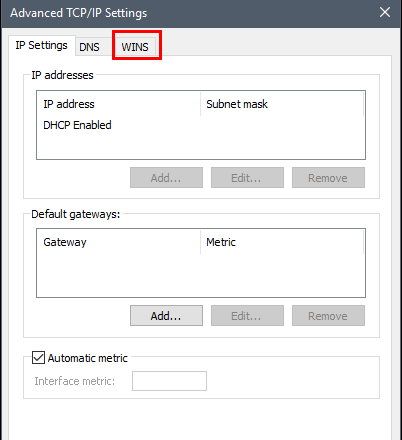This screenshot has height=440, width=402.
Task: Select the IP Settings tab
Action: (42, 45)
